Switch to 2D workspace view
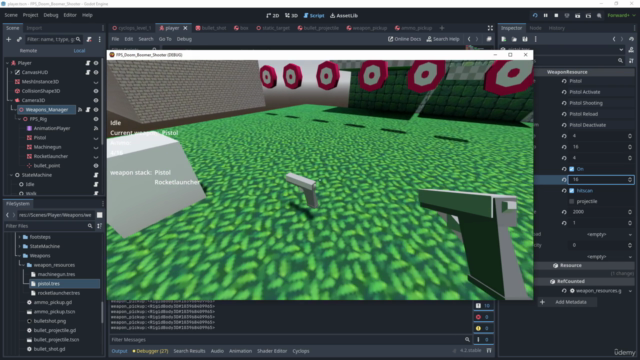Image resolution: width=640 pixels, height=360 pixels. coord(272,16)
